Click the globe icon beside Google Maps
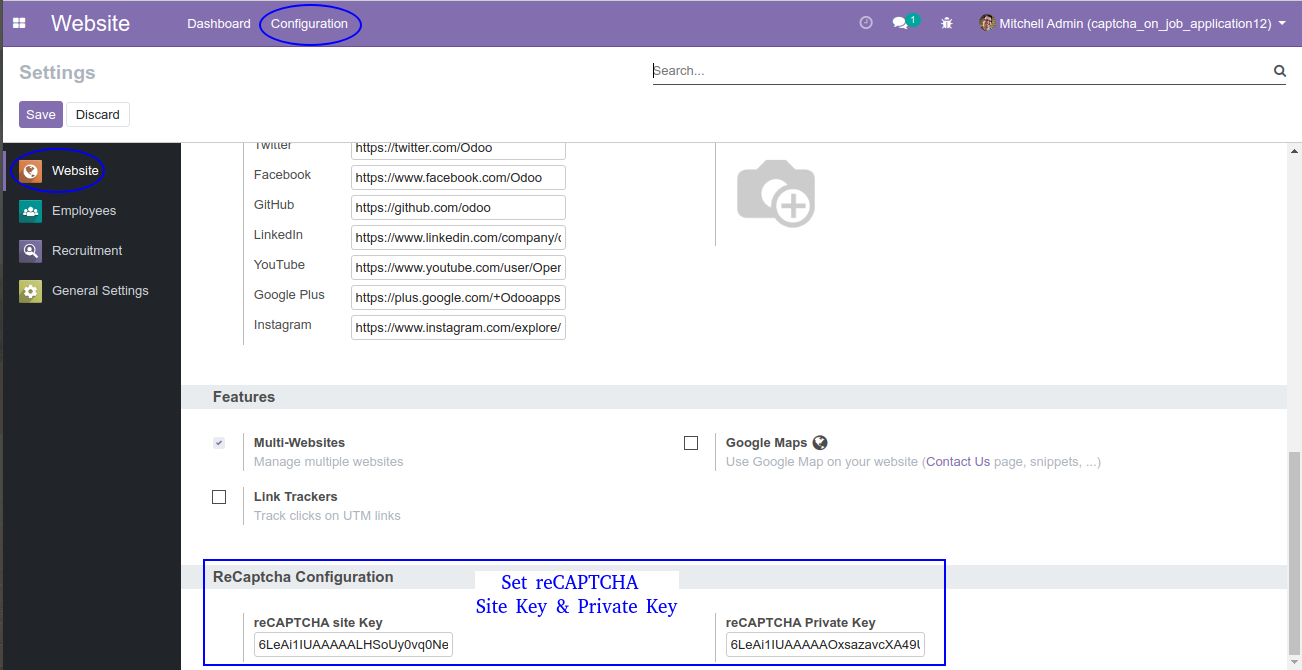Screen dimensions: 1302x670 820,442
